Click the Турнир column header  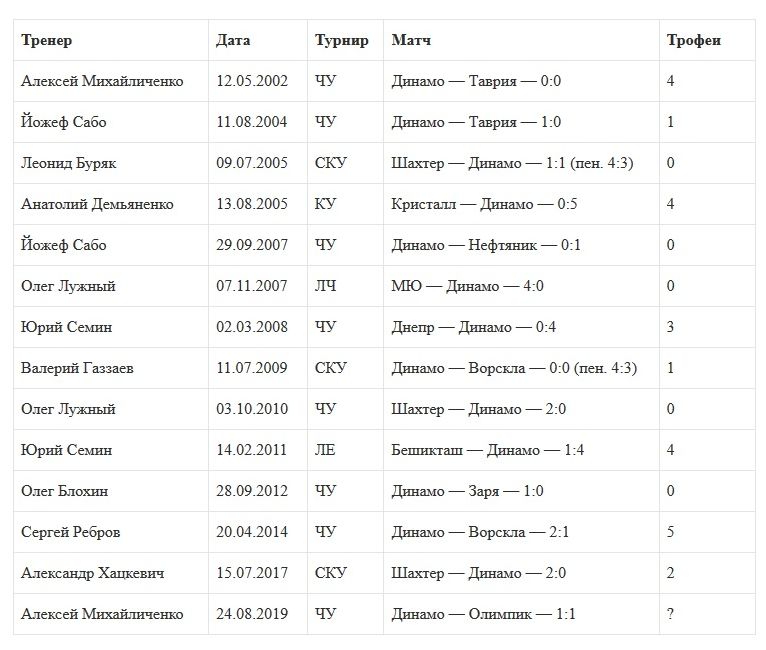pyautogui.click(x=342, y=40)
